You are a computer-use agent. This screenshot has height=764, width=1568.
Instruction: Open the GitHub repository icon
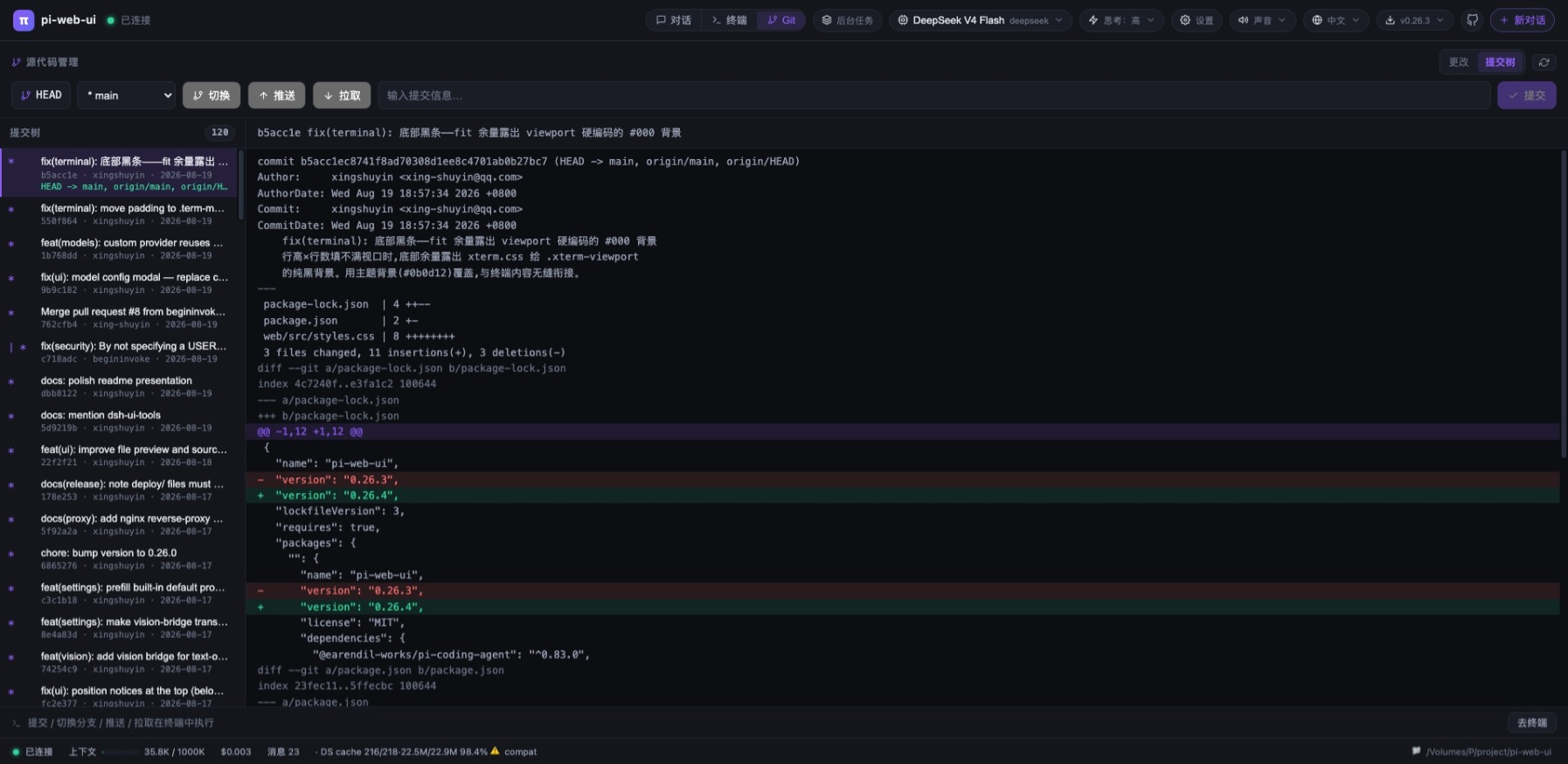(1473, 20)
